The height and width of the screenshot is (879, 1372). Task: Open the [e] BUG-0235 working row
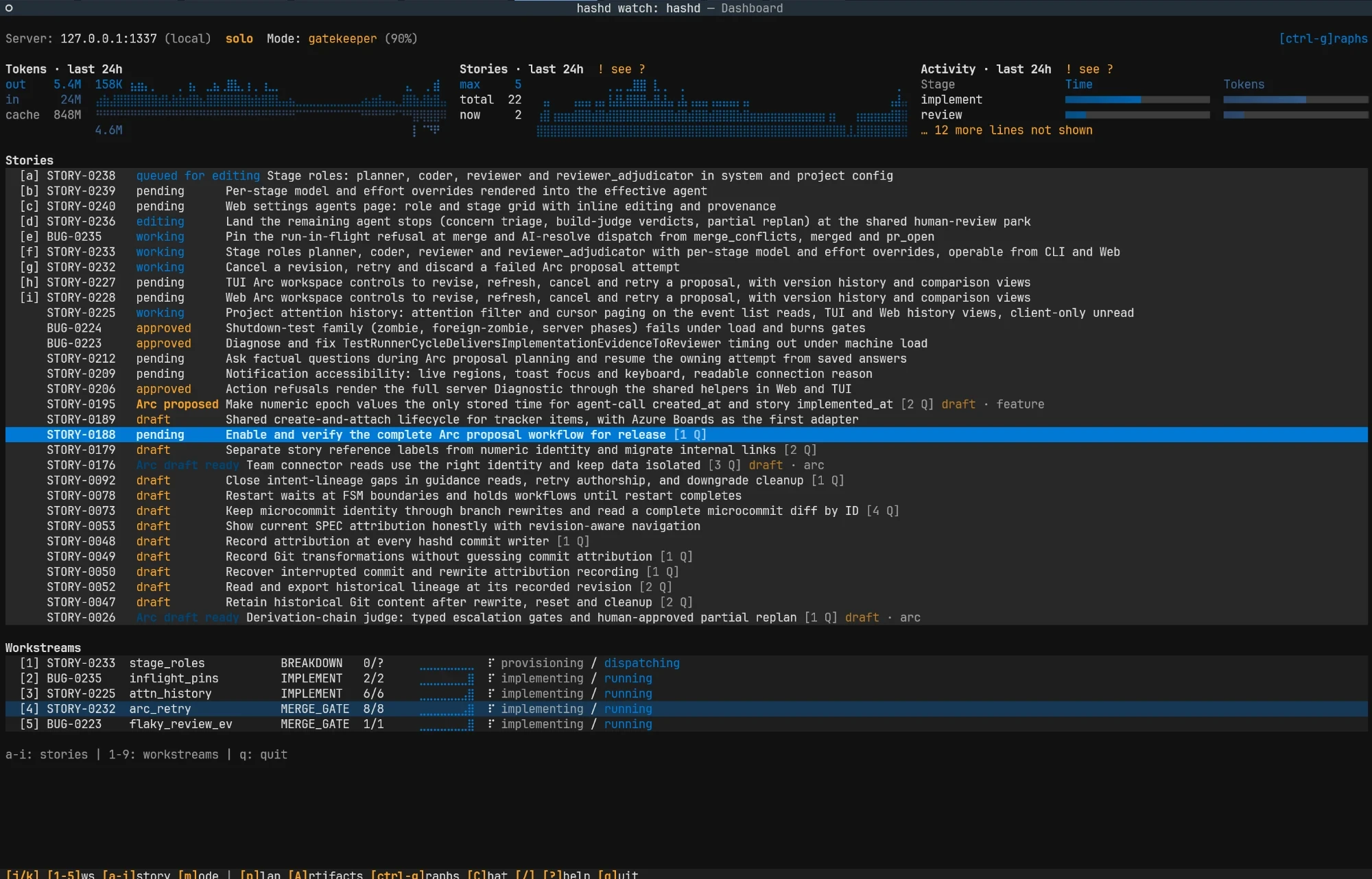pyautogui.click(x=686, y=237)
